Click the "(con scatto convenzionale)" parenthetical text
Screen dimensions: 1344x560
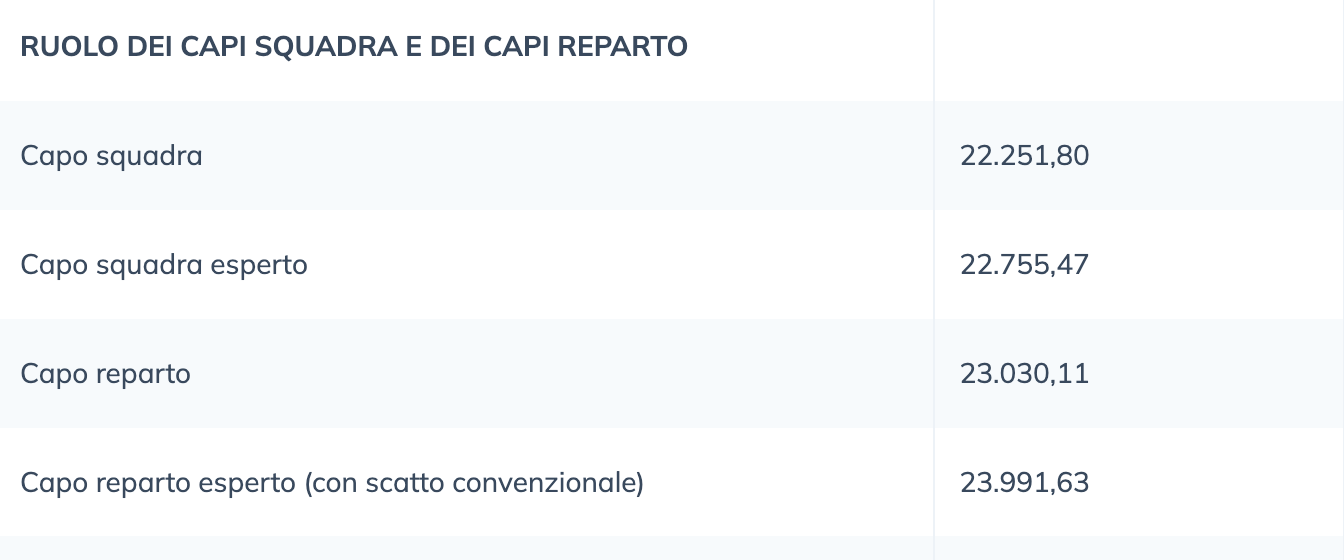474,484
